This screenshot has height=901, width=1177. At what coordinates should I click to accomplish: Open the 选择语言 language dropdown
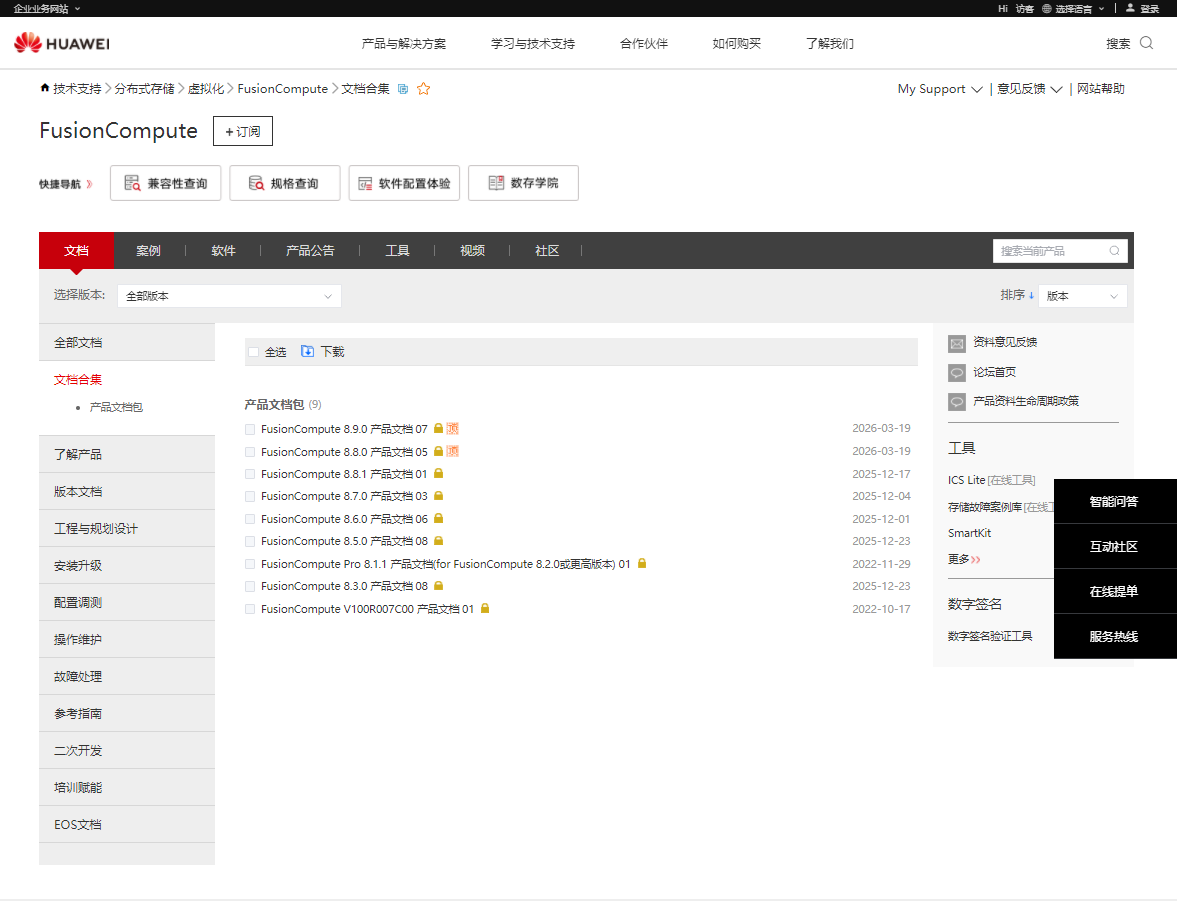(x=1079, y=8)
